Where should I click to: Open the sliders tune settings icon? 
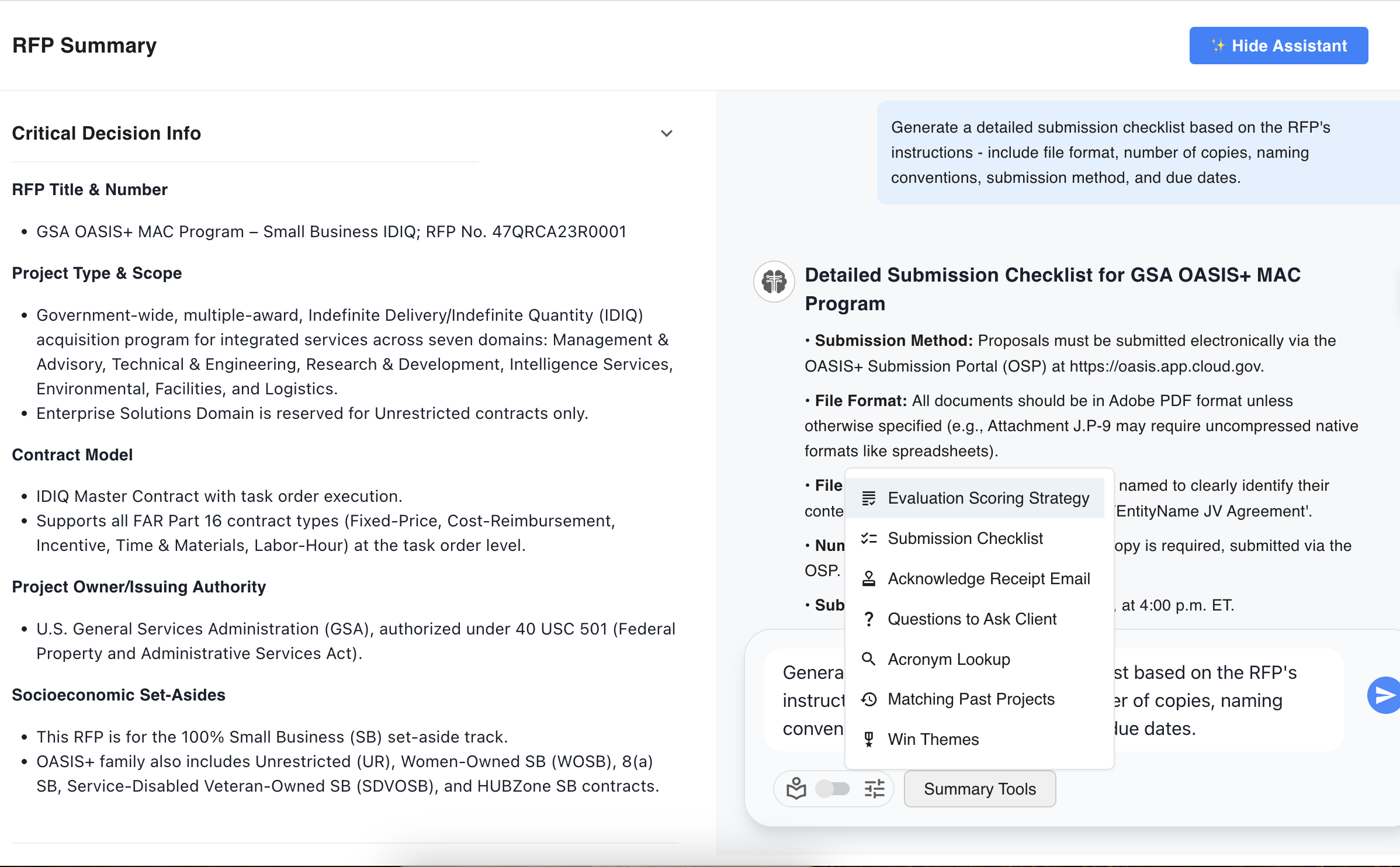pyautogui.click(x=874, y=789)
